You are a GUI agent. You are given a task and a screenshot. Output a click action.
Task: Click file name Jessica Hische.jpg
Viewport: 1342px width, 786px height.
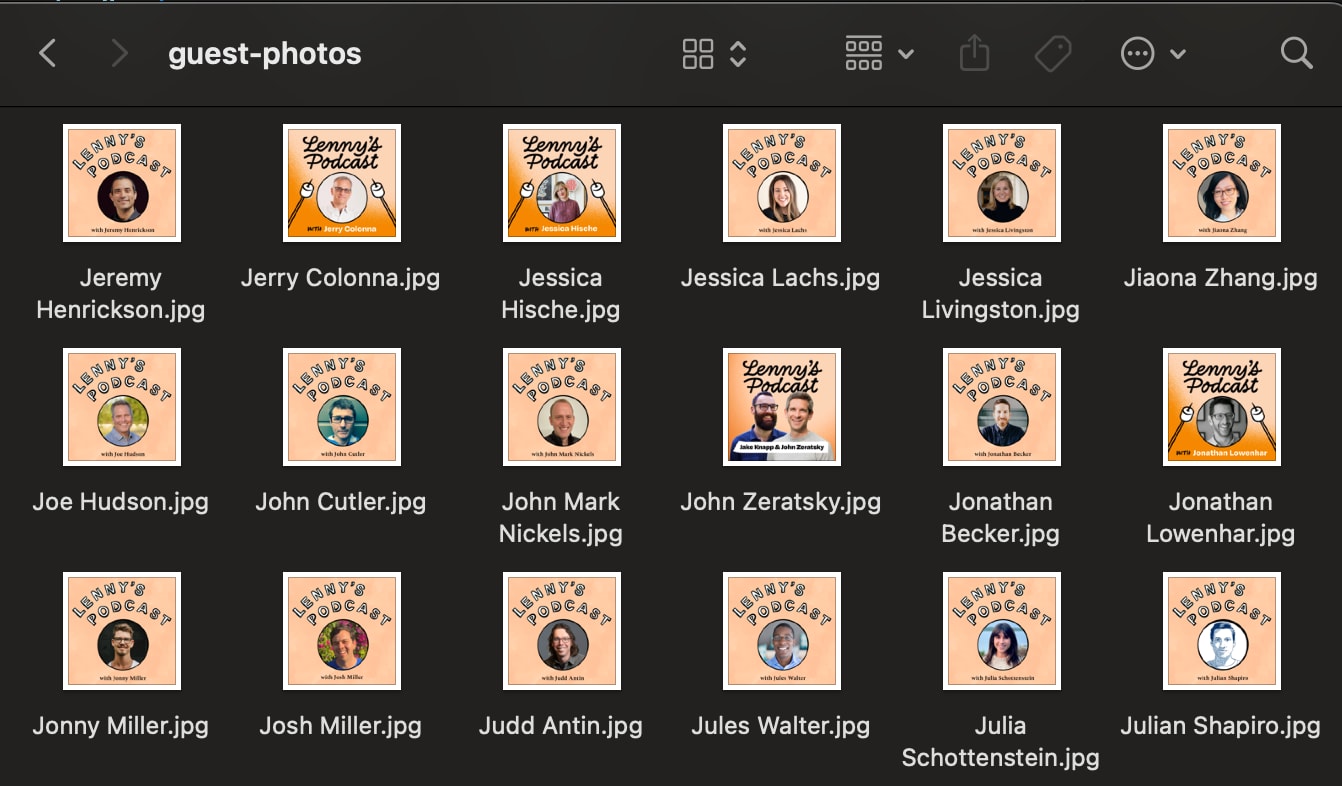pyautogui.click(x=561, y=294)
